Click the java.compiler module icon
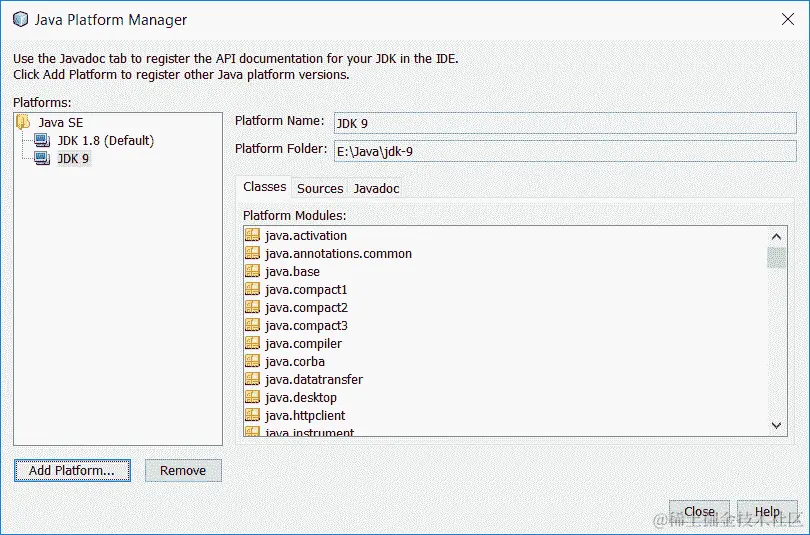The height and width of the screenshot is (535, 810). pyautogui.click(x=252, y=343)
